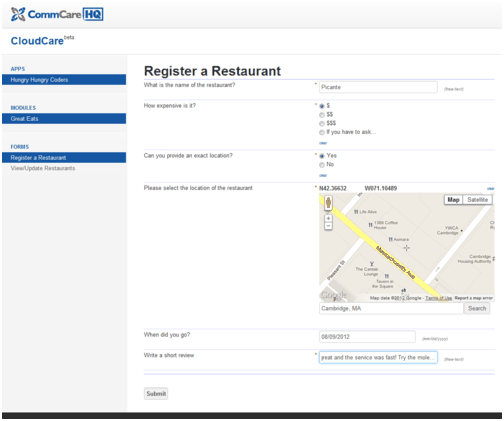Click the map crosshair location marker
The image size is (504, 421).
pyautogui.click(x=406, y=248)
